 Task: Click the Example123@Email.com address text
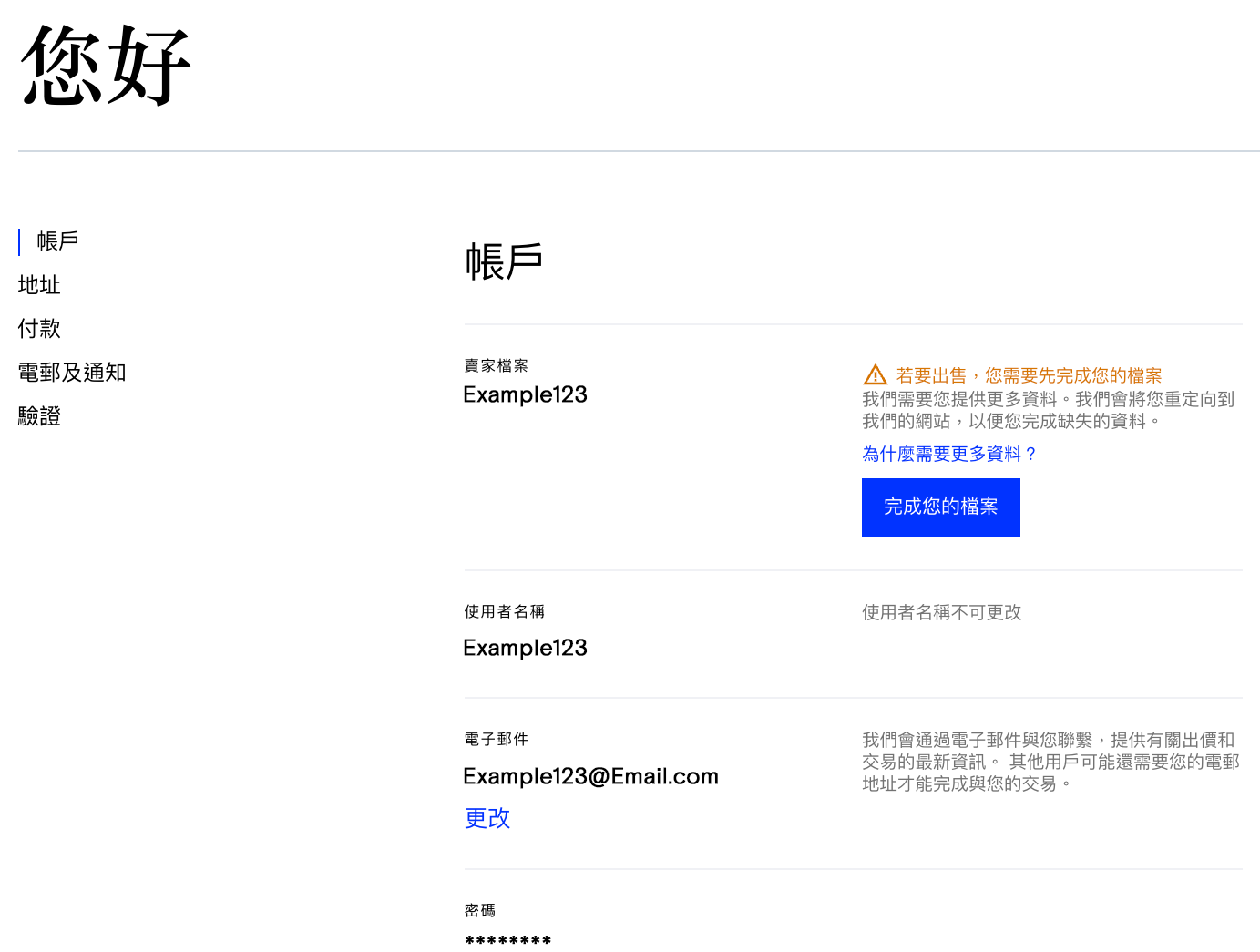coord(590,776)
